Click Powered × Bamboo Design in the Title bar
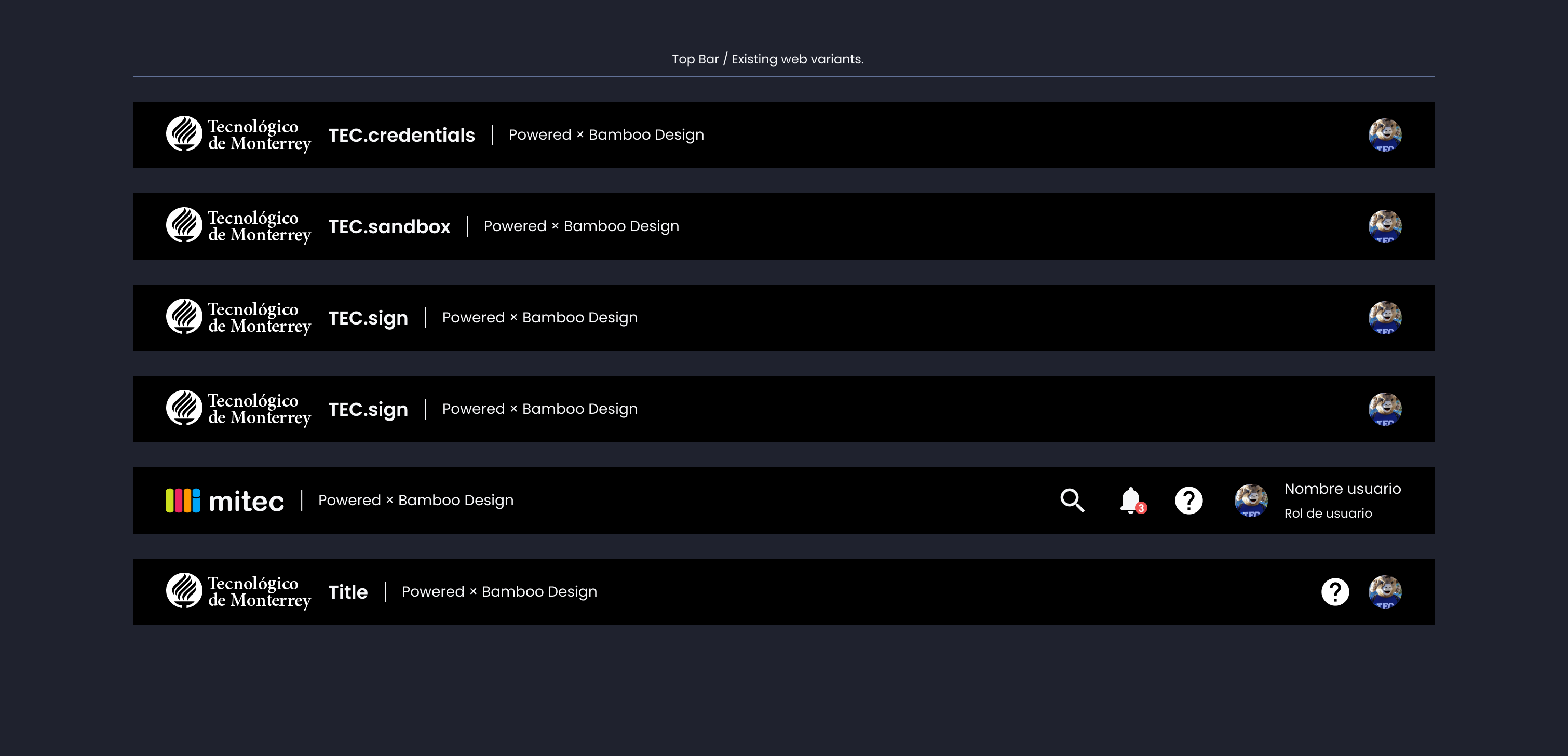Screen dimensions: 1568x756 (x=499, y=591)
